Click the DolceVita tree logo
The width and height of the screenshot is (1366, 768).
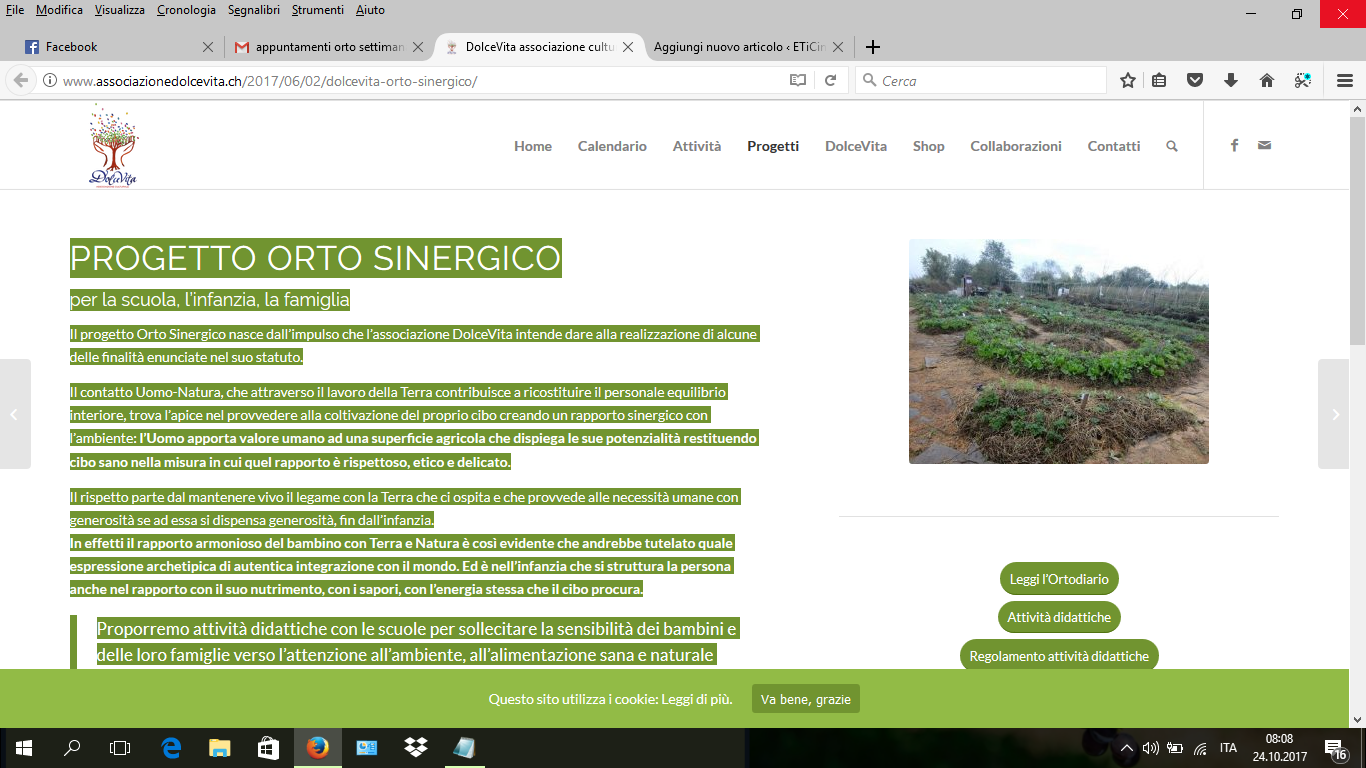pyautogui.click(x=112, y=146)
